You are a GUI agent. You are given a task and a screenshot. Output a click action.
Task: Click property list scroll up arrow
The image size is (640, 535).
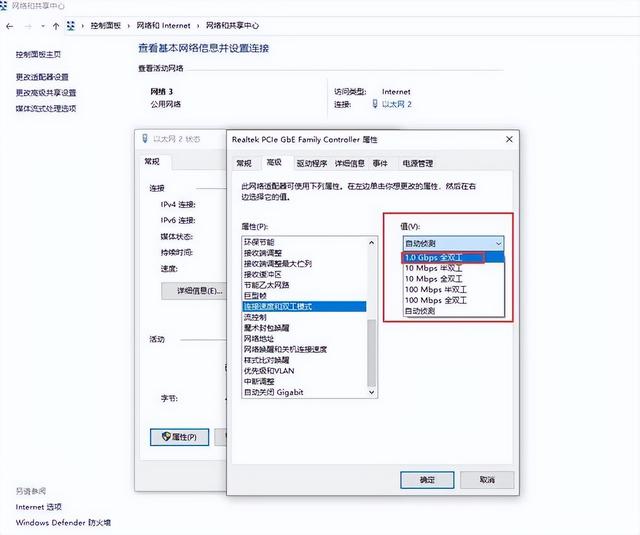pos(371,243)
